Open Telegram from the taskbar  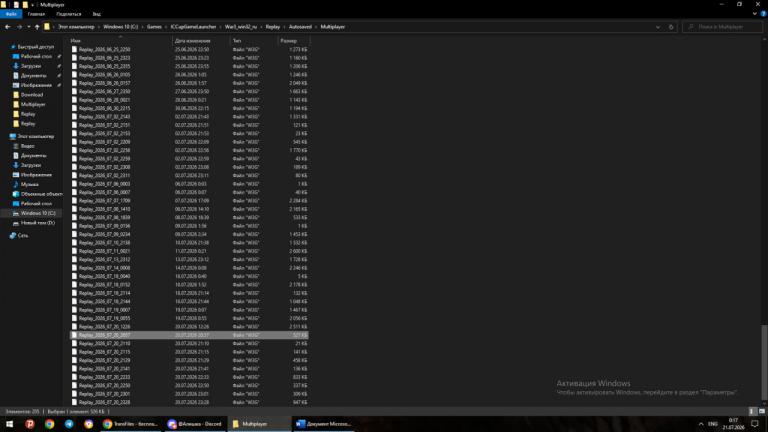[69, 424]
